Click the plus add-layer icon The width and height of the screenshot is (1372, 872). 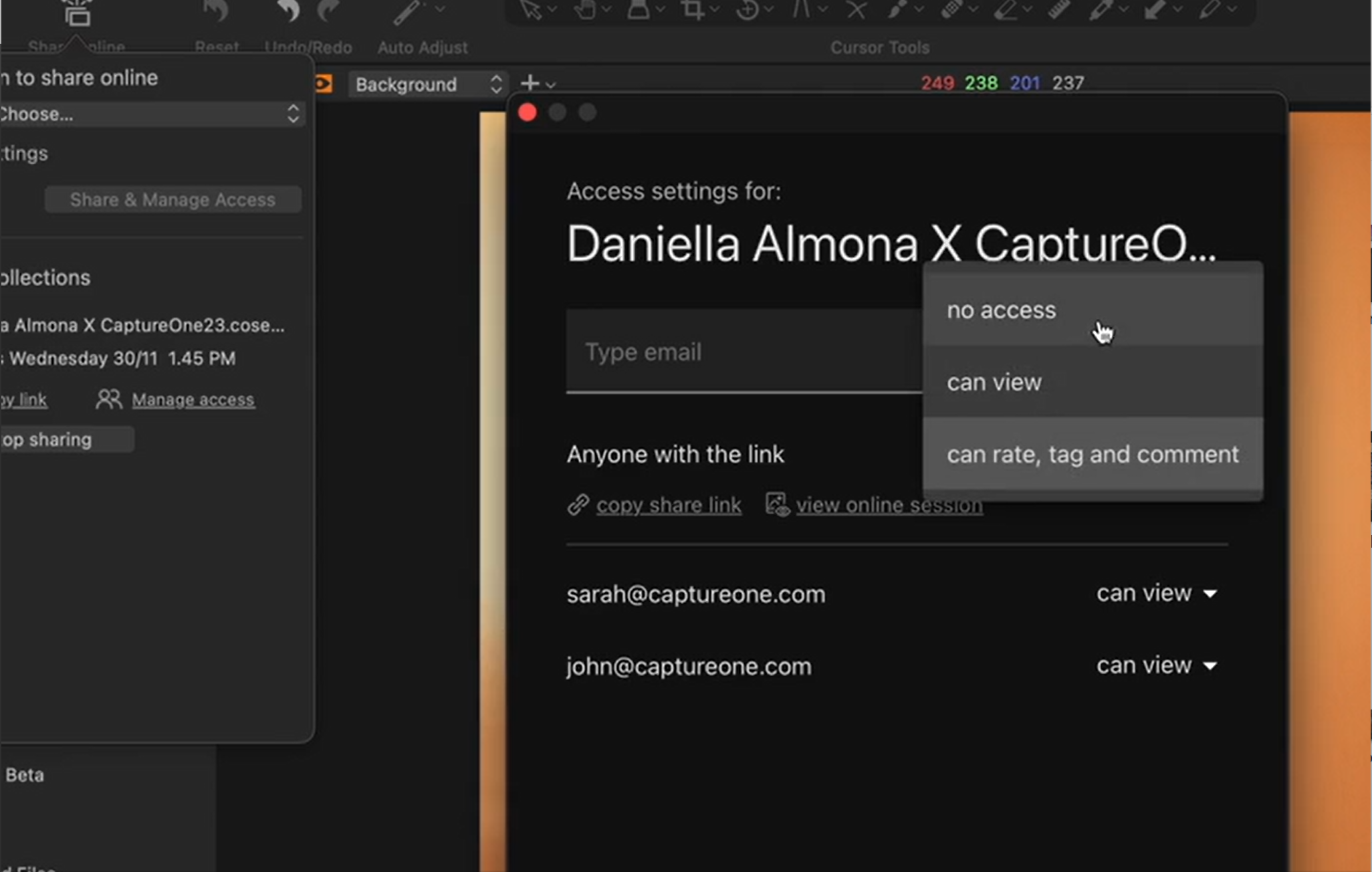pyautogui.click(x=530, y=84)
